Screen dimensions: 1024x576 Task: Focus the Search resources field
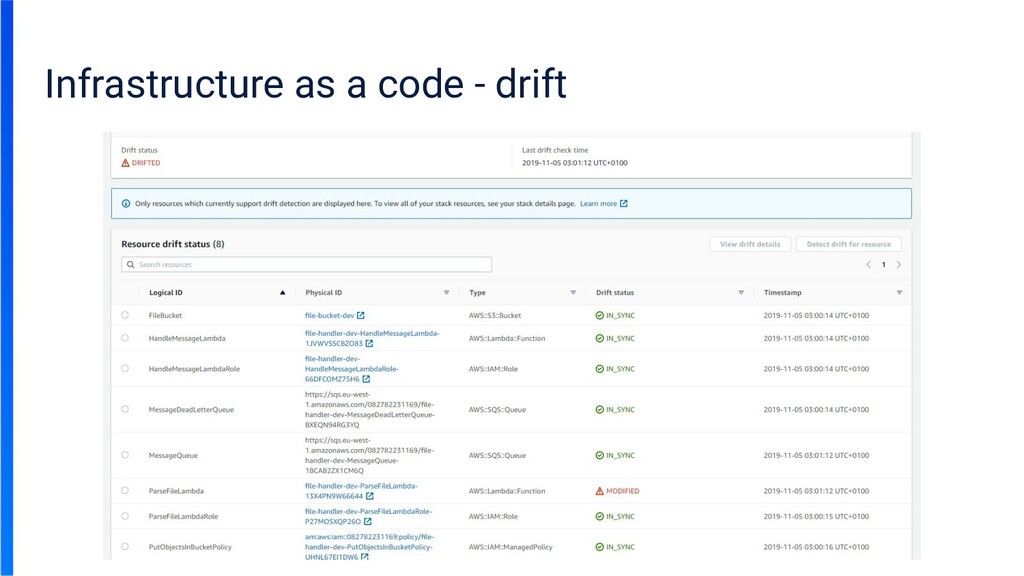coord(306,264)
